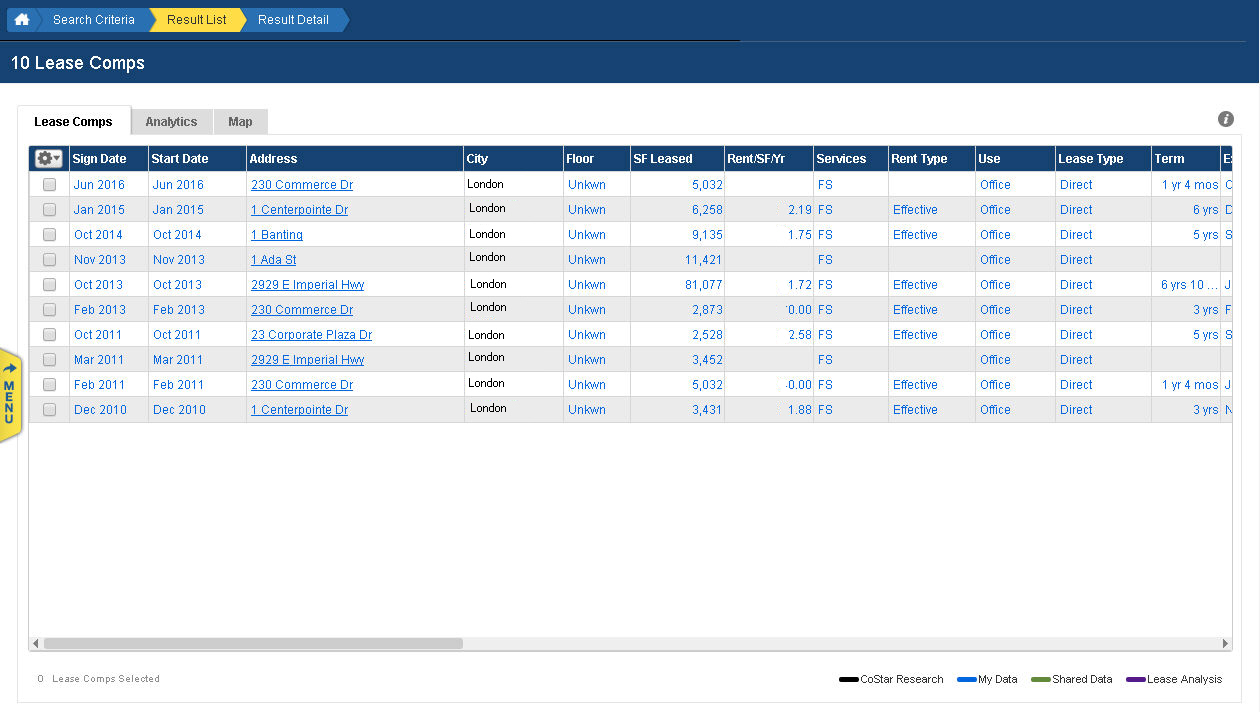Return to Search Criteria via breadcrumb

pyautogui.click(x=93, y=19)
